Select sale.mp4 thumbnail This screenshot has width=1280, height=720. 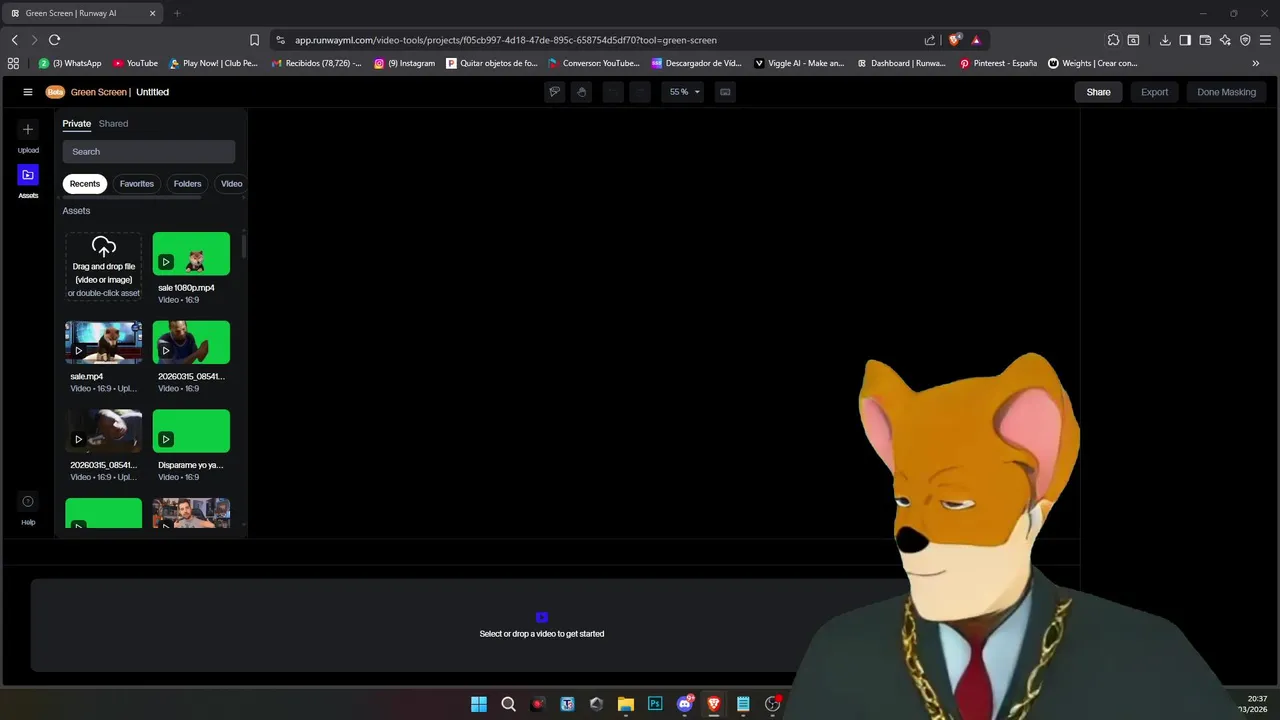point(104,342)
